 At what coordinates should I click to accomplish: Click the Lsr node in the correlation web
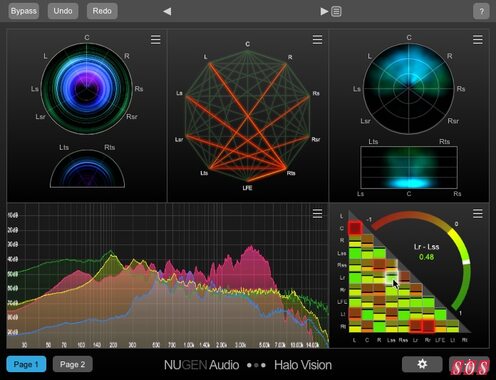coord(179,139)
